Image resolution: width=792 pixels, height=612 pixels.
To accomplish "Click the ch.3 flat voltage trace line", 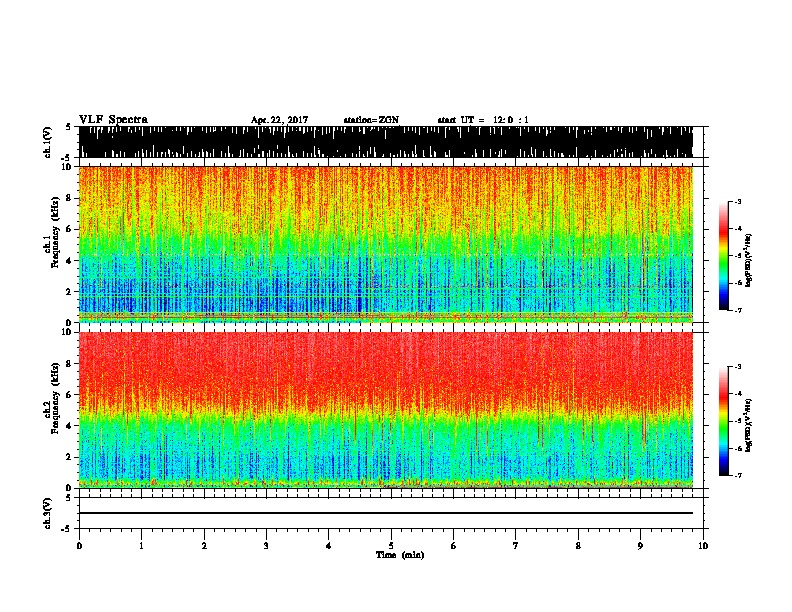I will click(386, 513).
